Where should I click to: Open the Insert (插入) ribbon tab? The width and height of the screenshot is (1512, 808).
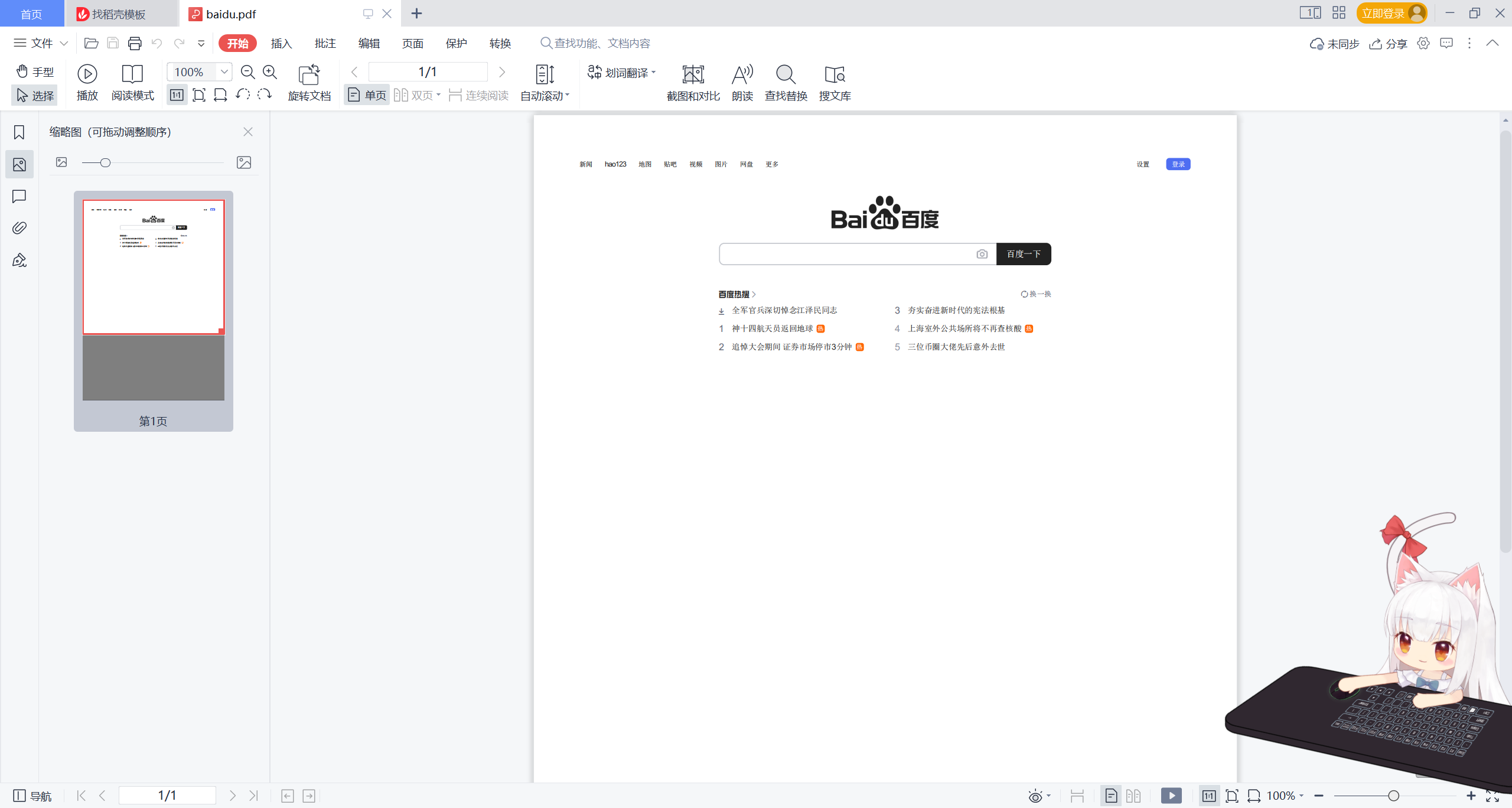[x=281, y=43]
